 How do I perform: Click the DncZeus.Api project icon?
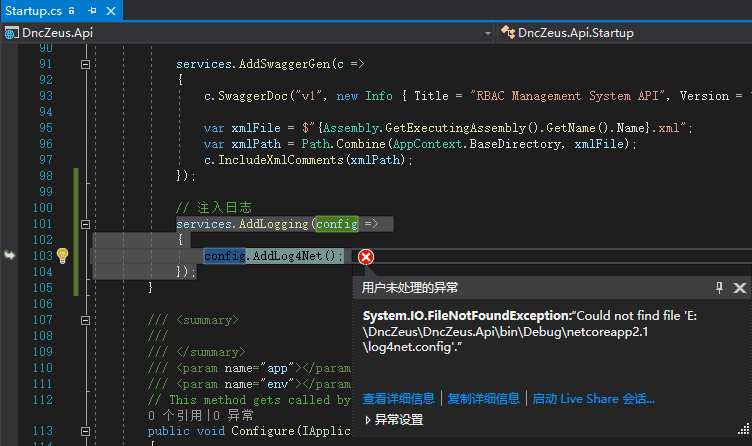click(12, 32)
